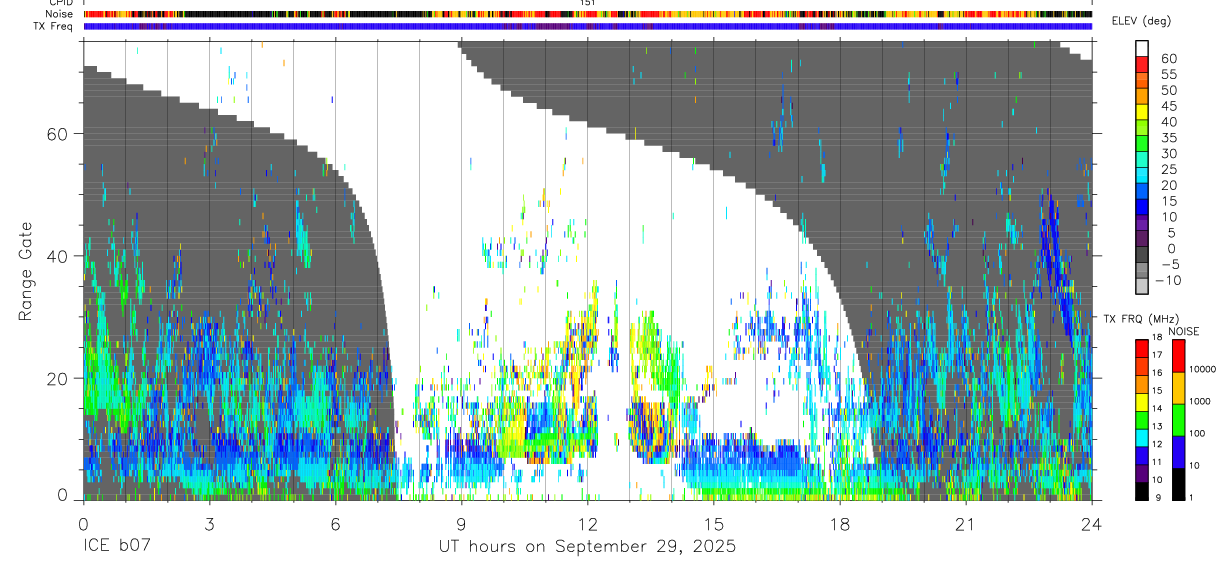Viewport: 1228px width, 567px height.
Task: Pick the red top segment of TX FRQ colorbar
Action: 1142,347
